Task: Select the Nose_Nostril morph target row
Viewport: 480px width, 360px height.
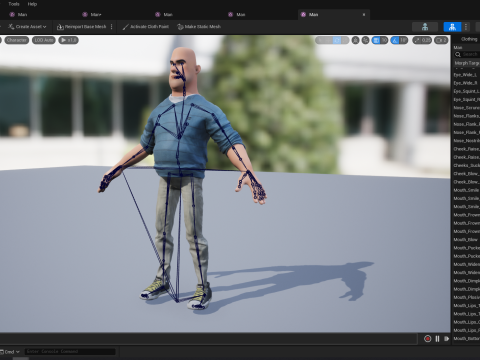Action: click(466, 141)
